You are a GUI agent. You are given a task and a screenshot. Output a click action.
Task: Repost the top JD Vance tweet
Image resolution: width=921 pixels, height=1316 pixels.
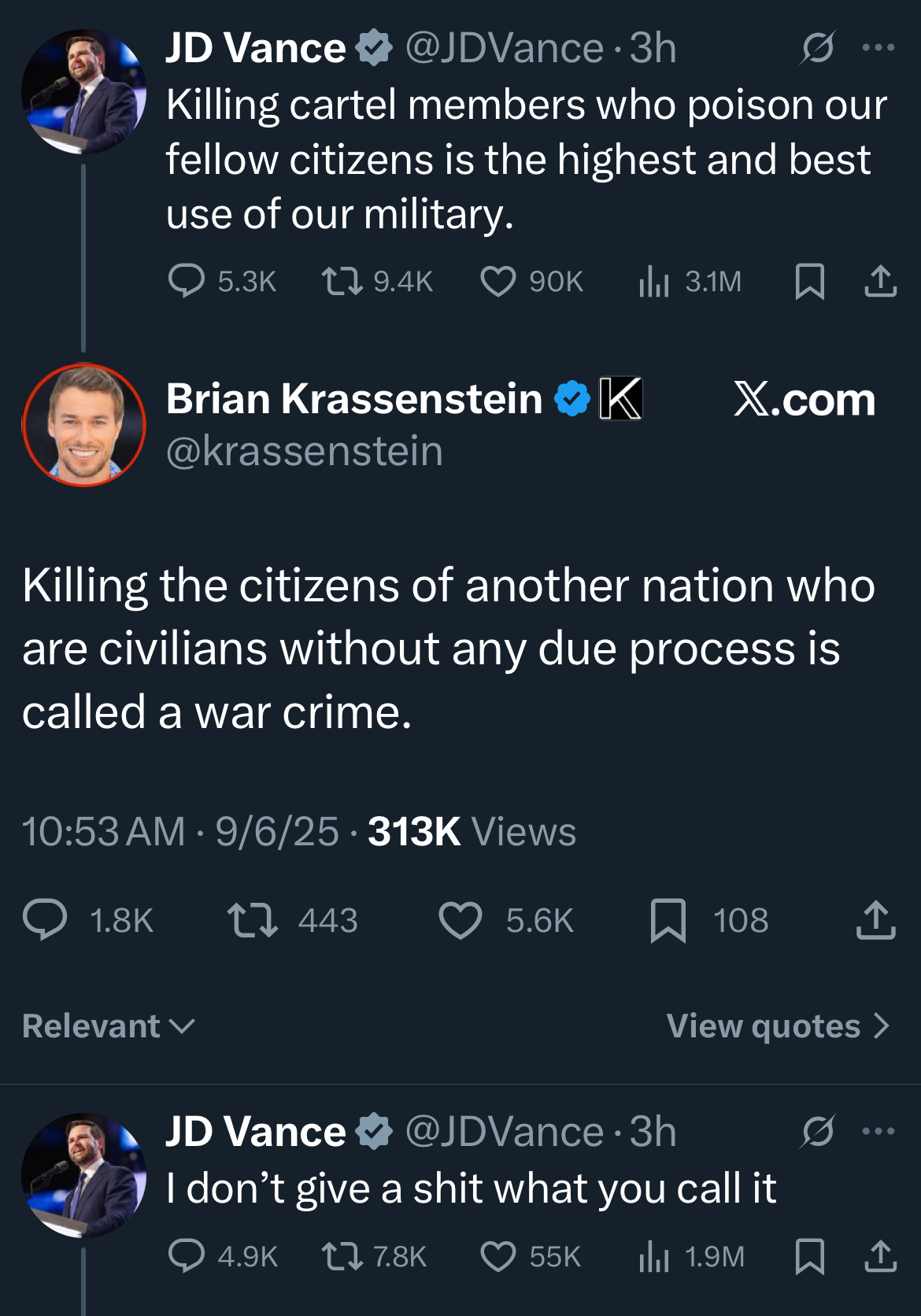(342, 281)
